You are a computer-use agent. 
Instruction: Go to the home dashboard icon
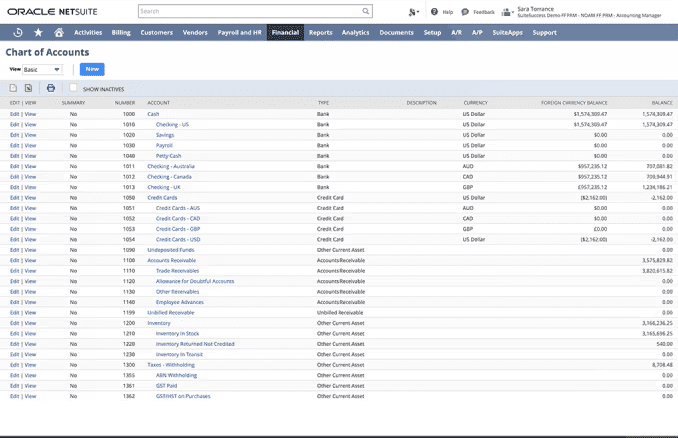(x=59, y=32)
